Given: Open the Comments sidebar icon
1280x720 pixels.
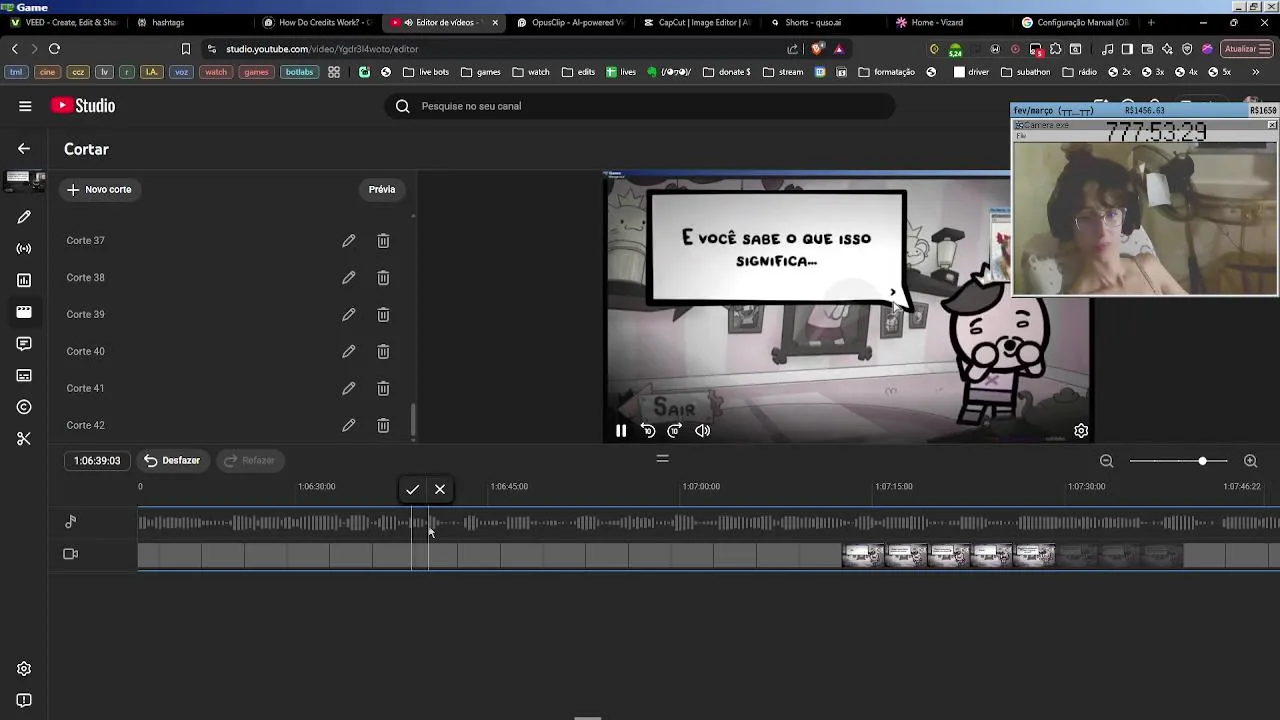Looking at the screenshot, I should coord(24,344).
